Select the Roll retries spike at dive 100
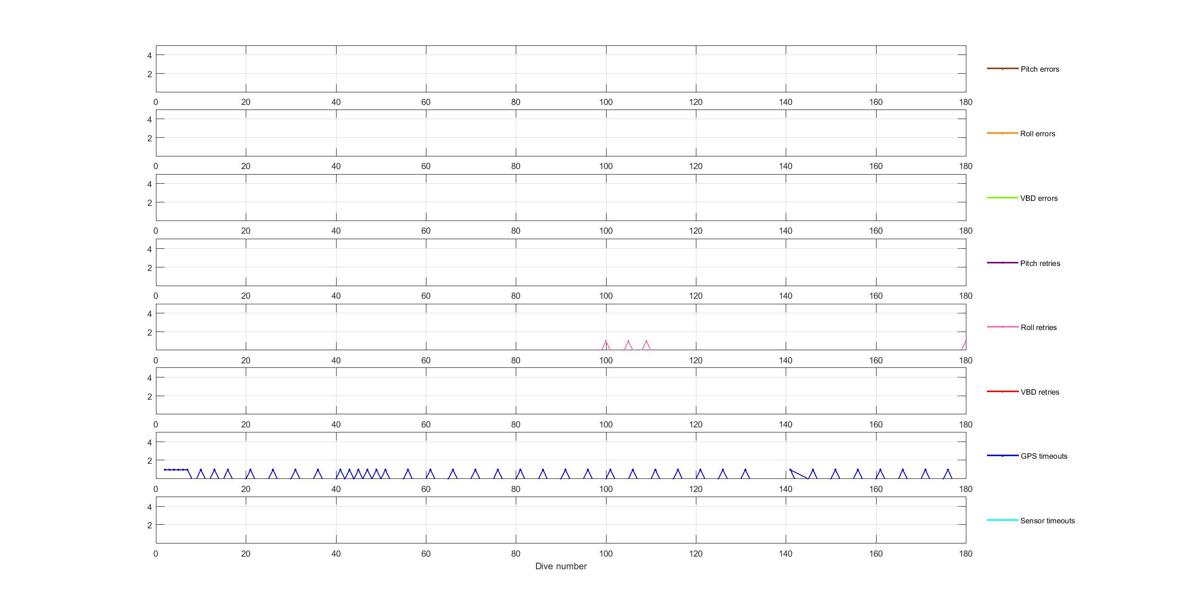The height and width of the screenshot is (611, 1200). click(x=606, y=345)
